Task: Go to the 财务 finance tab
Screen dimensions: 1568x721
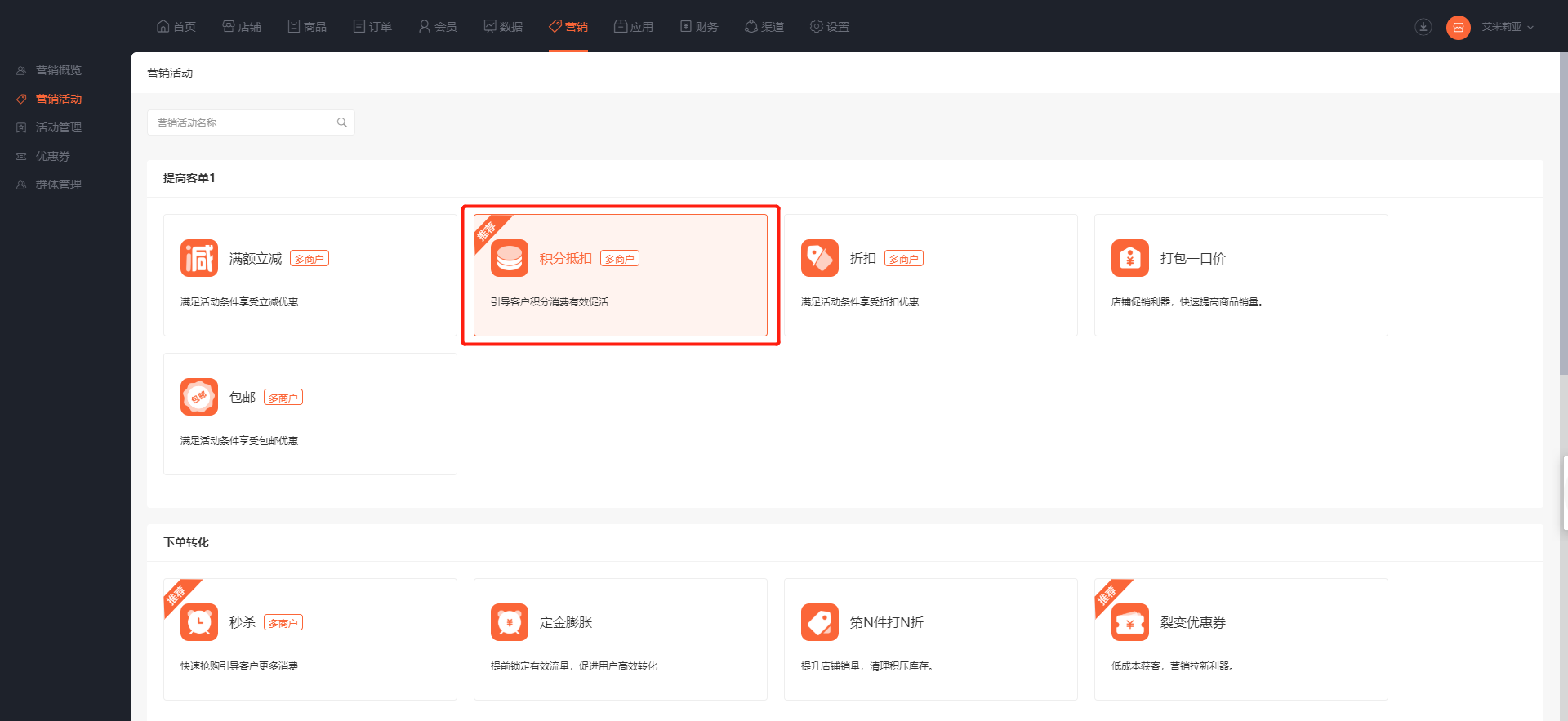Action: pos(699,27)
